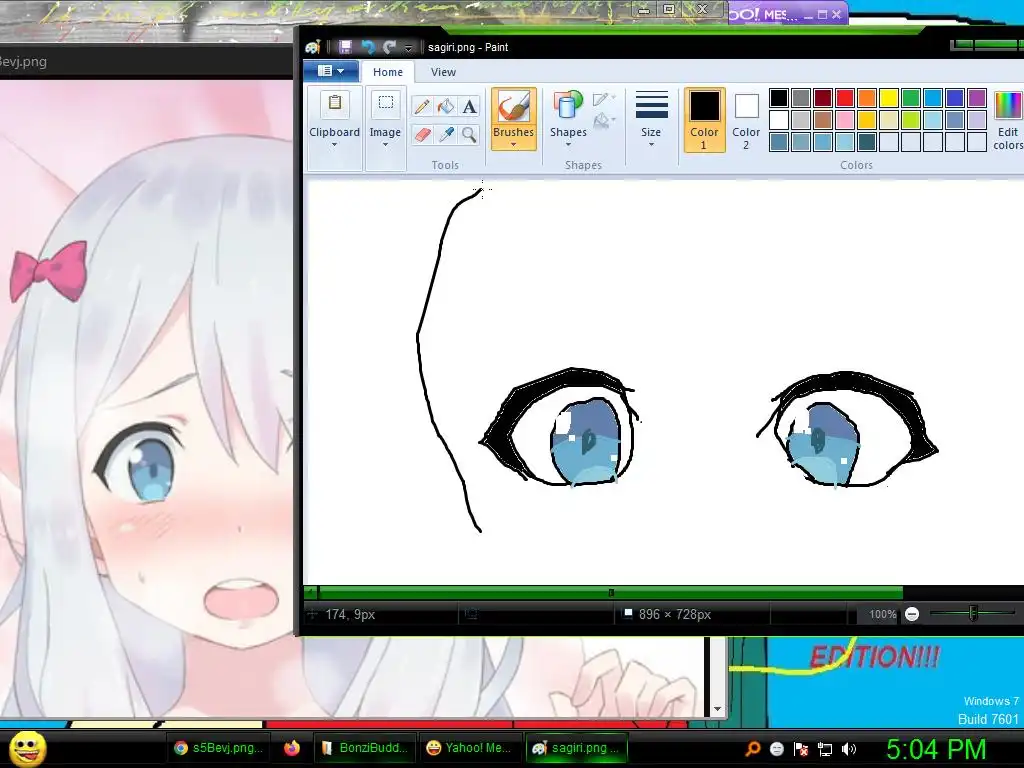Activate Color 2 selector

(746, 120)
